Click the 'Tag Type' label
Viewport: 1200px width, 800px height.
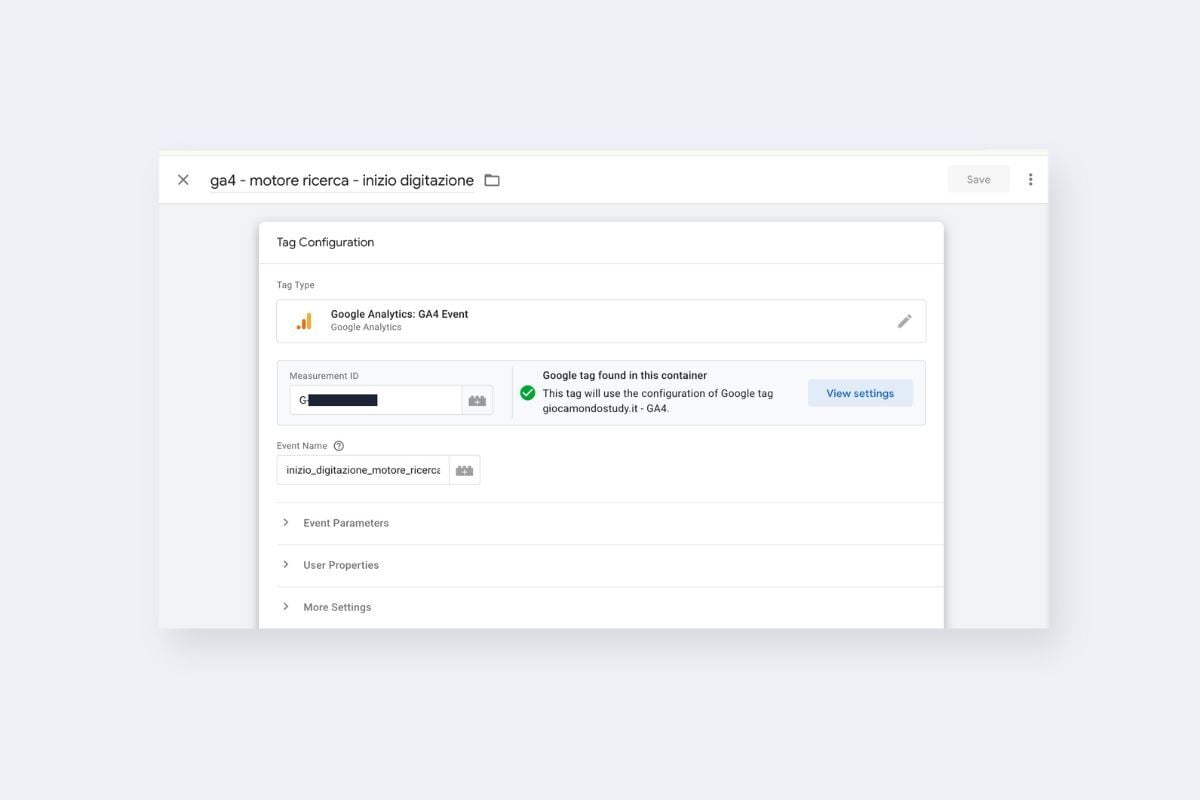click(296, 285)
